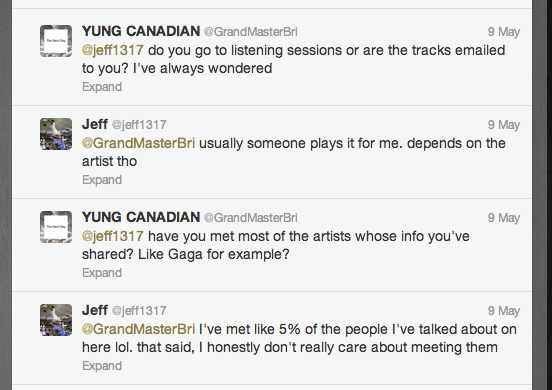Expand the Gaga question tweet
Image resolution: width=552 pixels, height=390 pixels.
pyautogui.click(x=102, y=272)
